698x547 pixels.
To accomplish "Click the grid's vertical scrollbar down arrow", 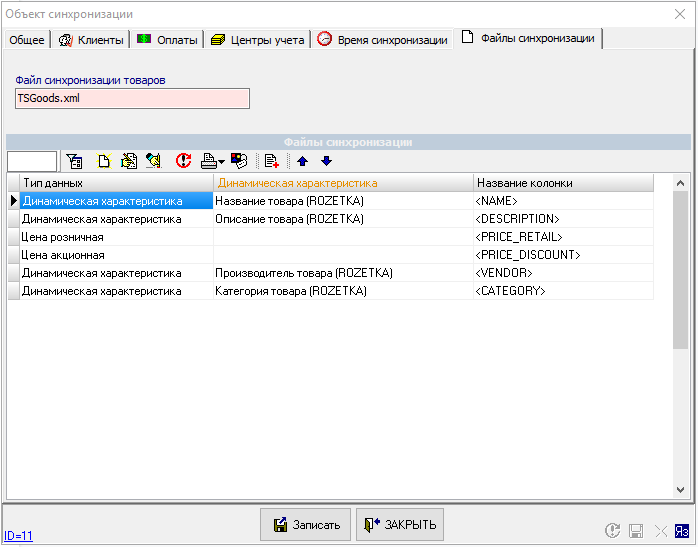I will [x=680, y=490].
